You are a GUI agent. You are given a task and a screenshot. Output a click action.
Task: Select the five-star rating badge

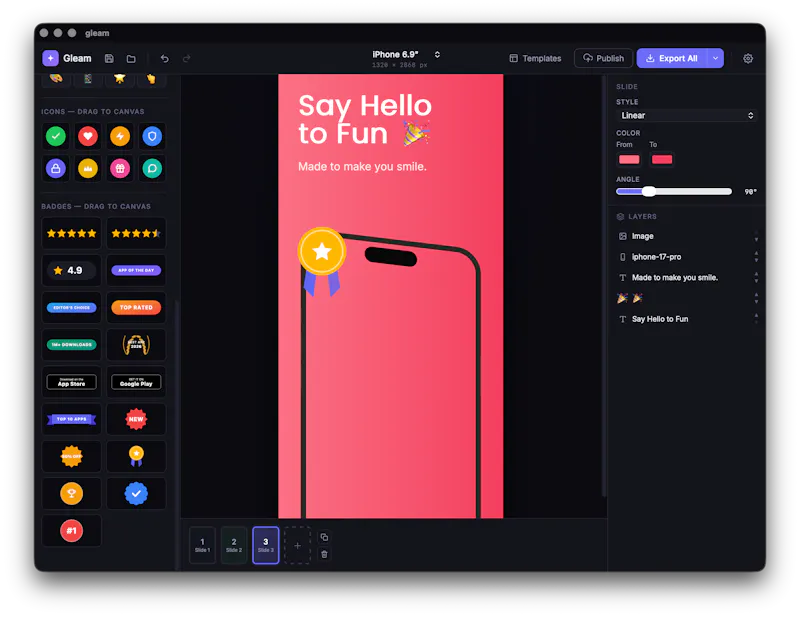point(71,233)
